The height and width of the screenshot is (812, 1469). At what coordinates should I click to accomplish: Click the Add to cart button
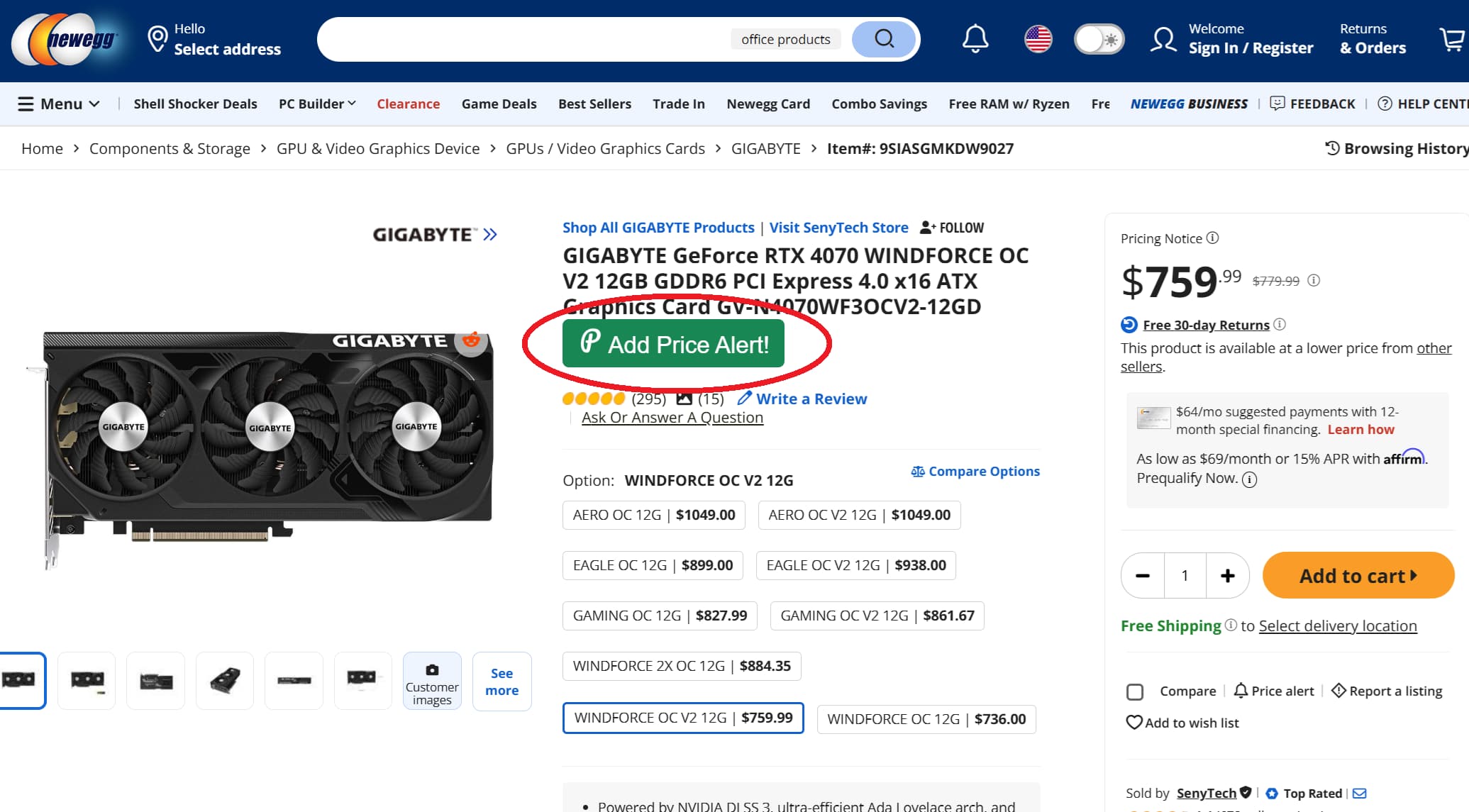click(1357, 575)
